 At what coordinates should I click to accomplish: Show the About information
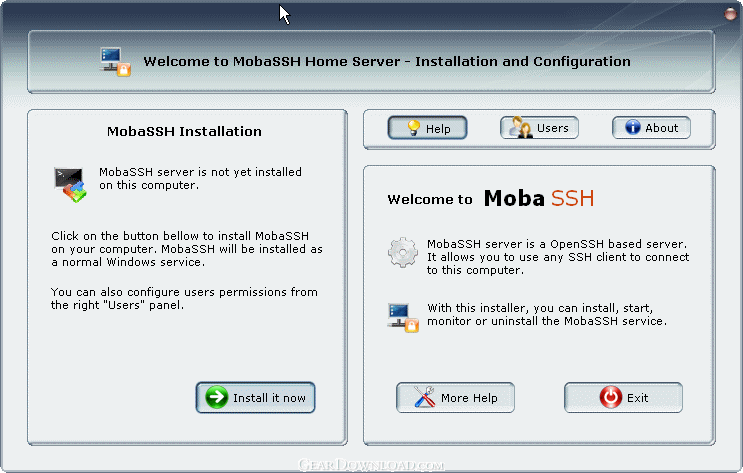click(x=652, y=128)
